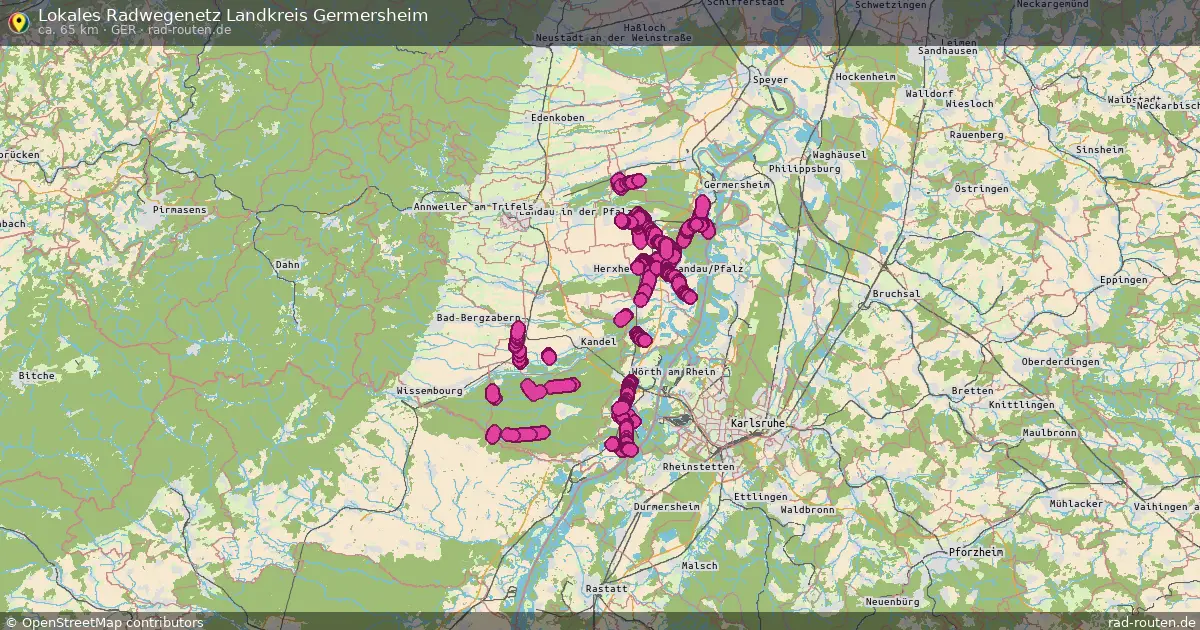The image size is (1200, 630).
Task: Click the Östringen town label
Action: pyautogui.click(x=981, y=188)
